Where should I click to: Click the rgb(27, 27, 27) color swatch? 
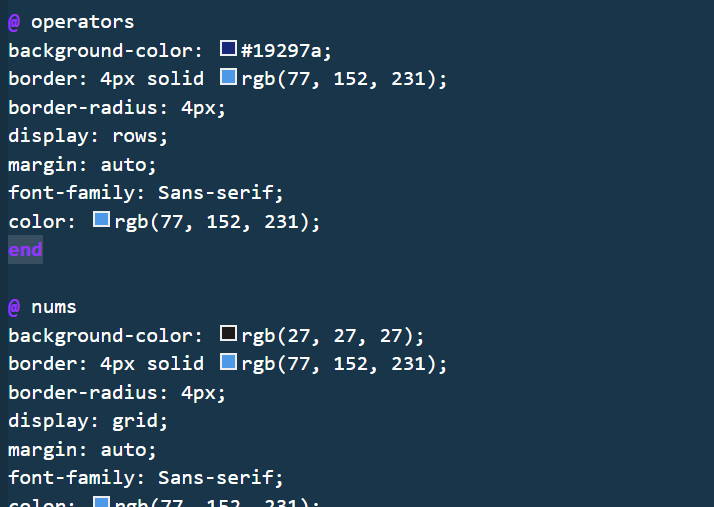click(x=228, y=334)
